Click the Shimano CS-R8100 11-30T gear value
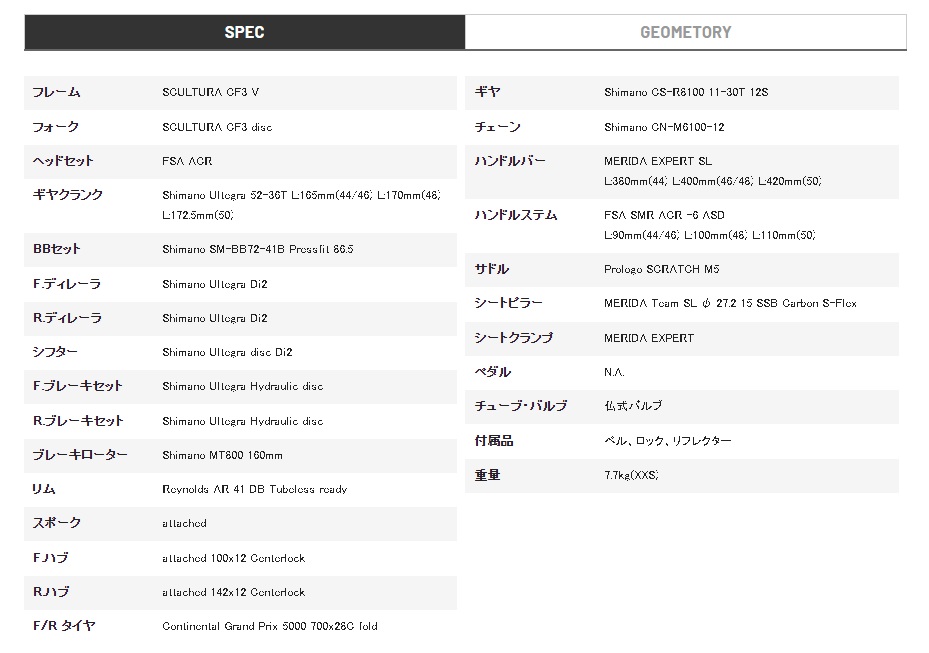This screenshot has height=653, width=929. pyautogui.click(x=686, y=92)
